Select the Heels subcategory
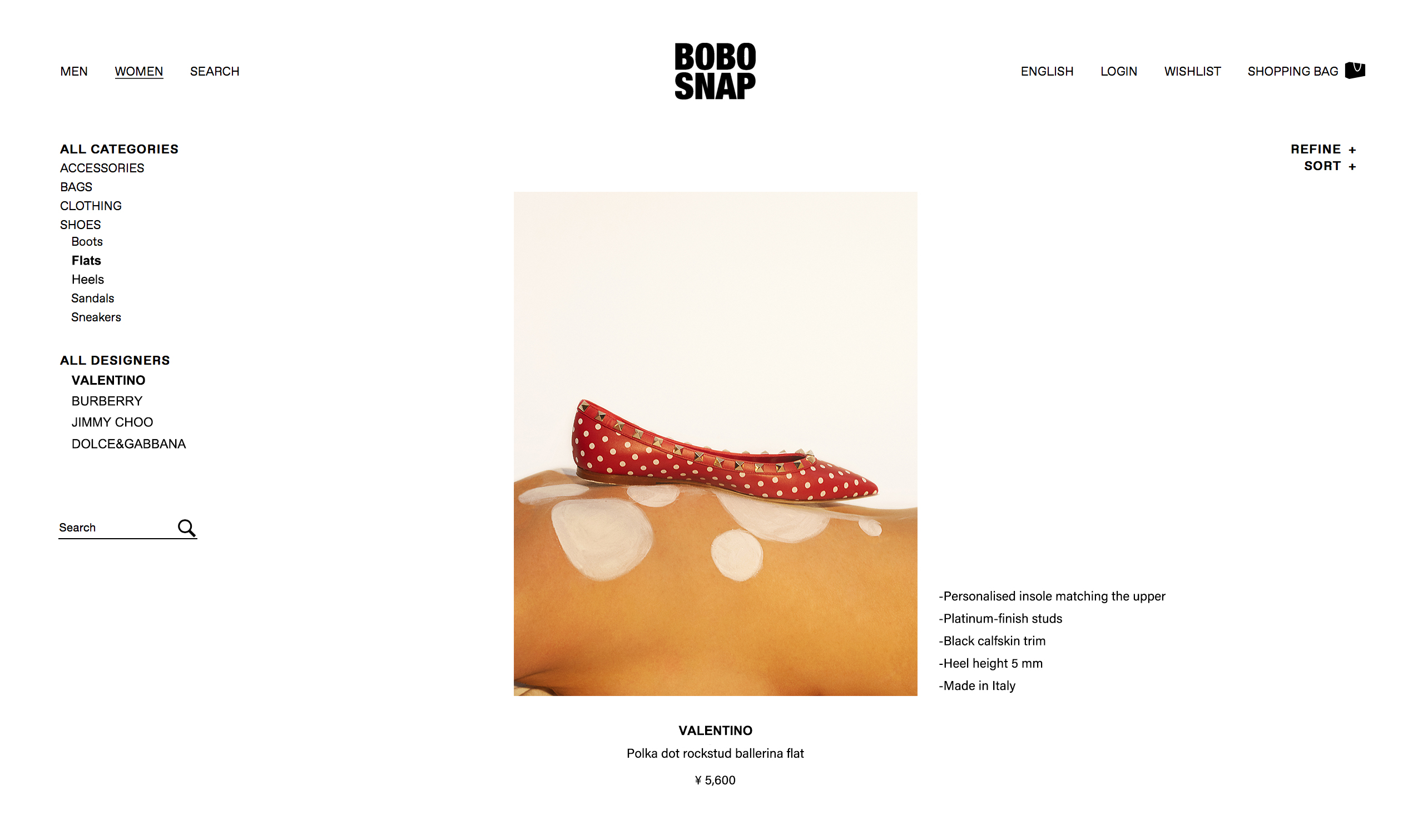1418x840 pixels. click(x=88, y=280)
